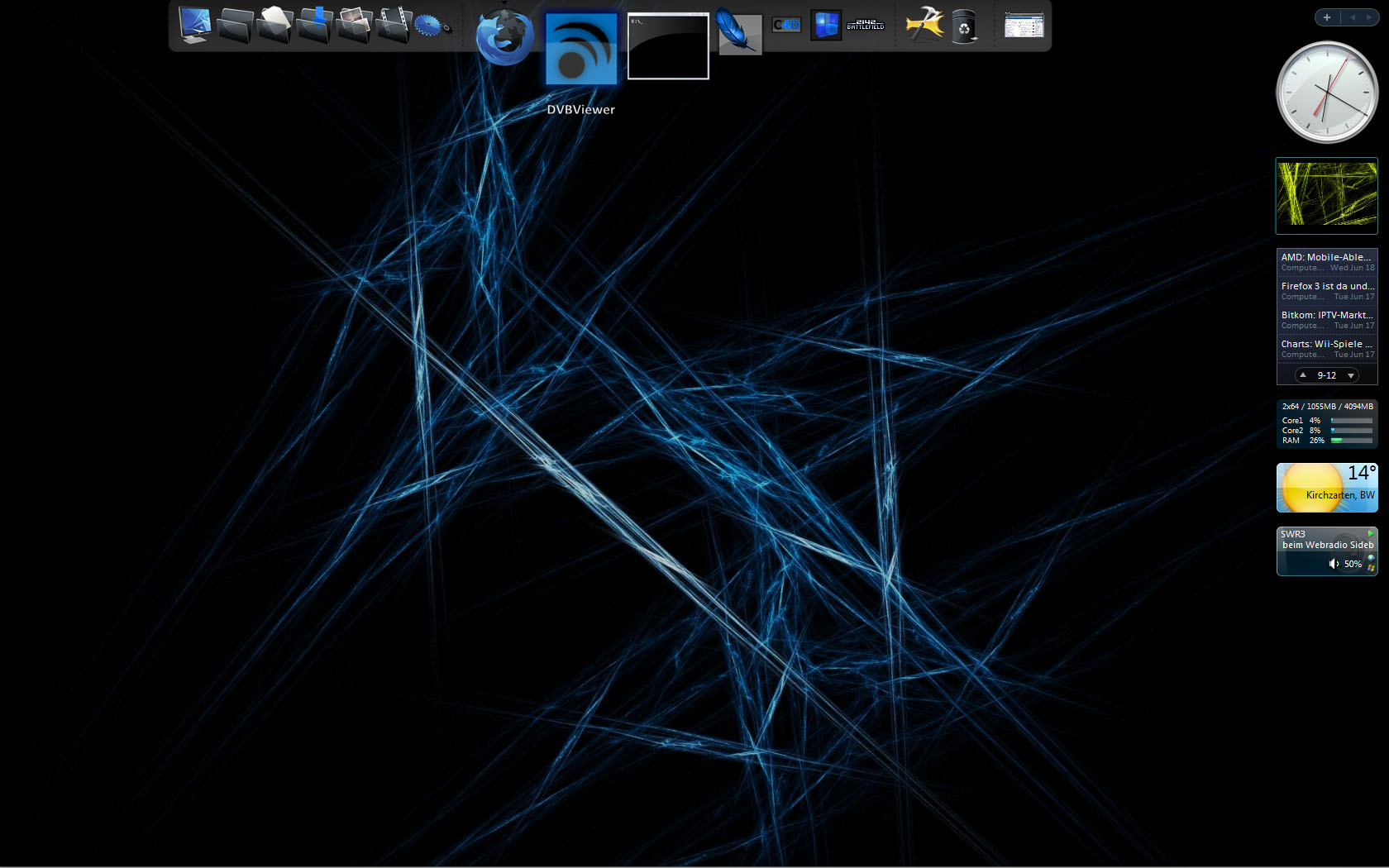Screen dimensions: 1389x868
Task: Launch Cinema 4D from the dock
Action: 786,25
